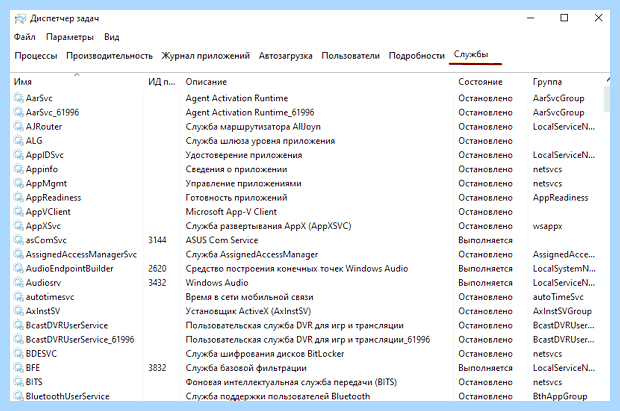Click the service icon for autotimesvc
This screenshot has width=620, height=411.
[x=18, y=297]
